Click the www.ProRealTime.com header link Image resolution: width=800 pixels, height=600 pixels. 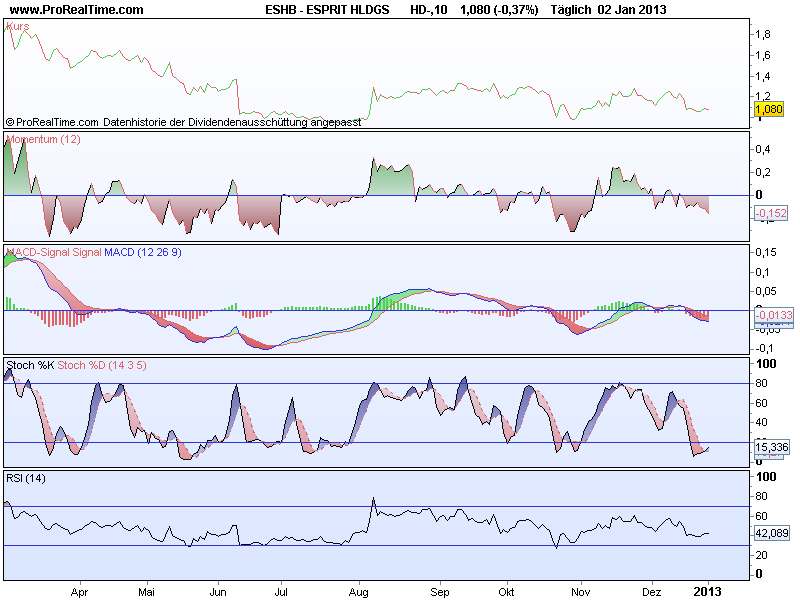(77, 9)
